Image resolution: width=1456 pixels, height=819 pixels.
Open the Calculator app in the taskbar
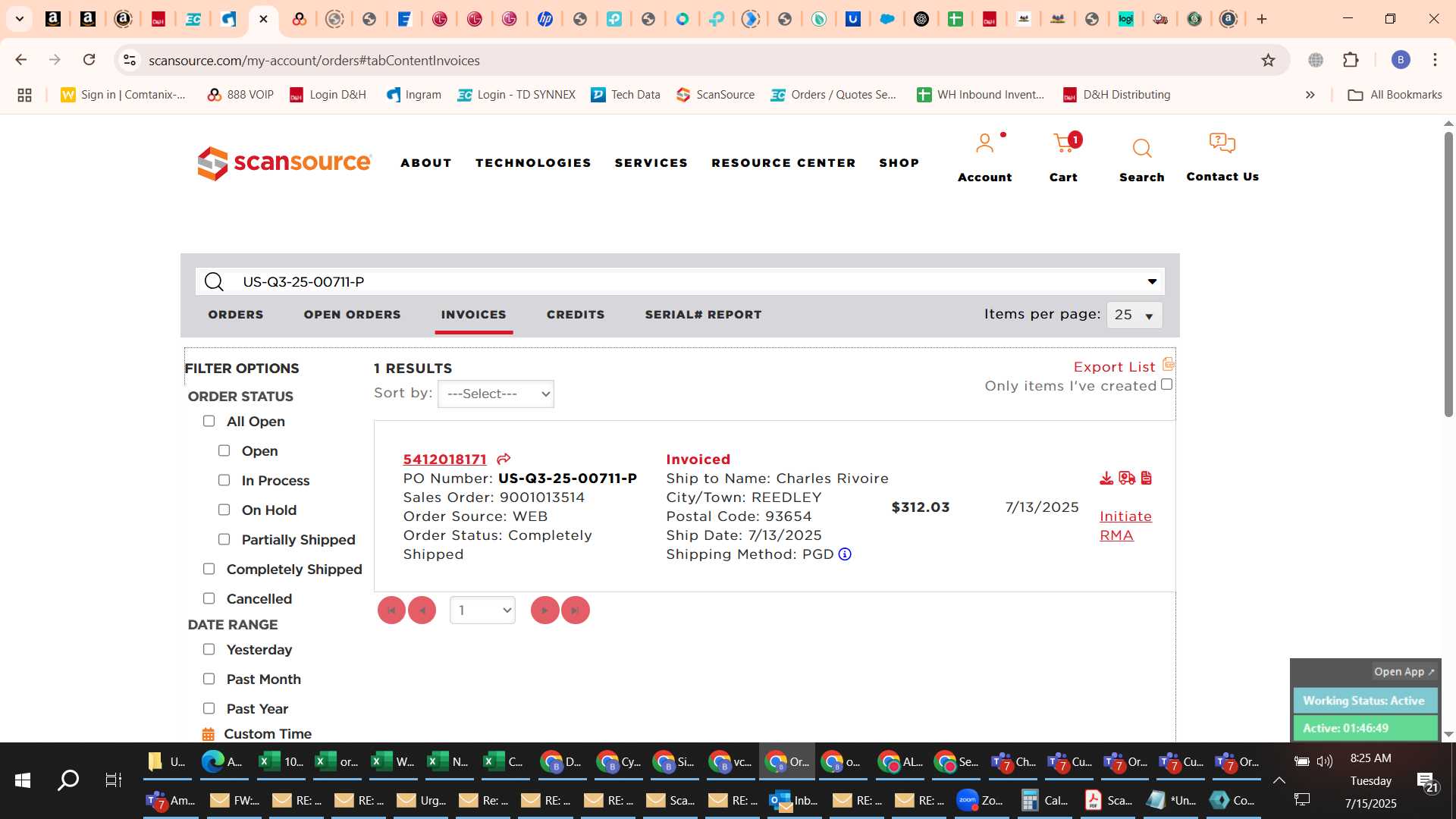coord(1043,800)
